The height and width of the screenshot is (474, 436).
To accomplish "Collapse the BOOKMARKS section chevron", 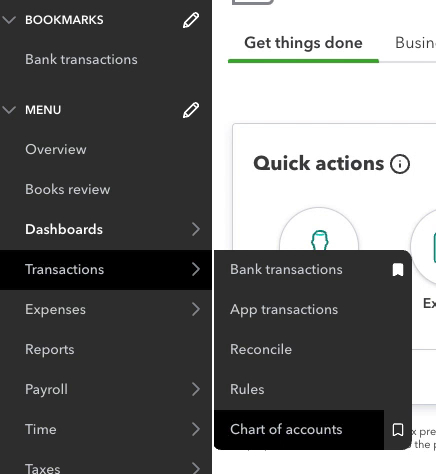I will pos(9,20).
